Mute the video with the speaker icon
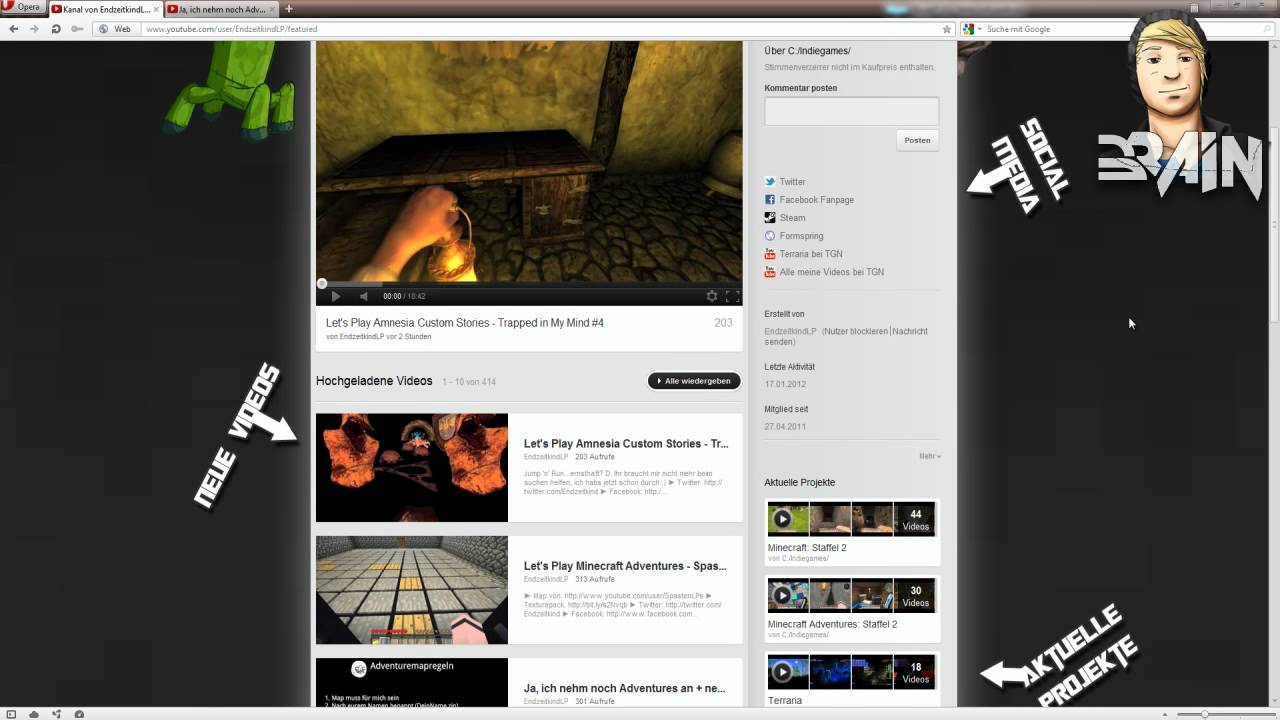This screenshot has height=720, width=1280. coord(364,296)
